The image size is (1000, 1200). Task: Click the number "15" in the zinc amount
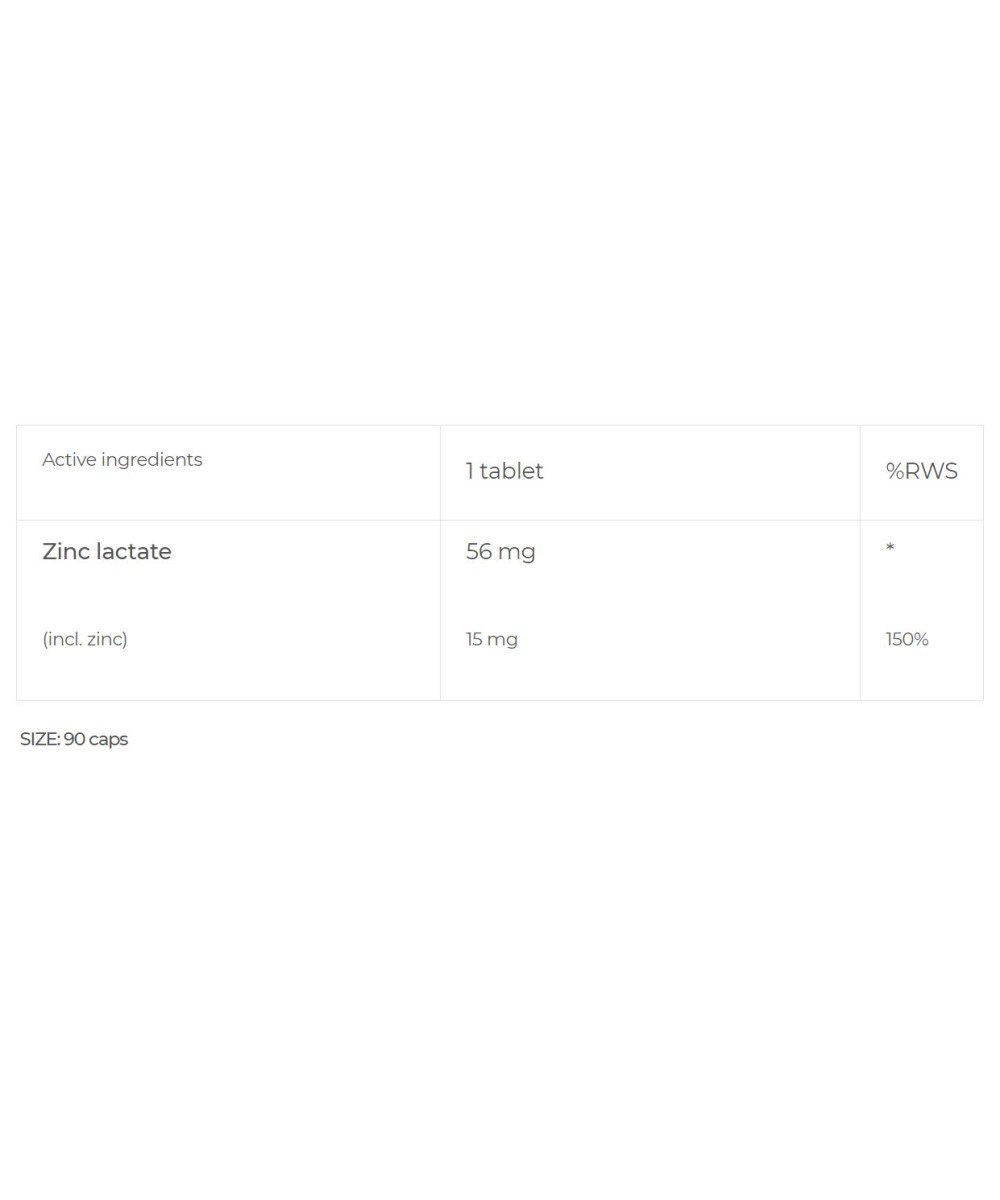[474, 639]
